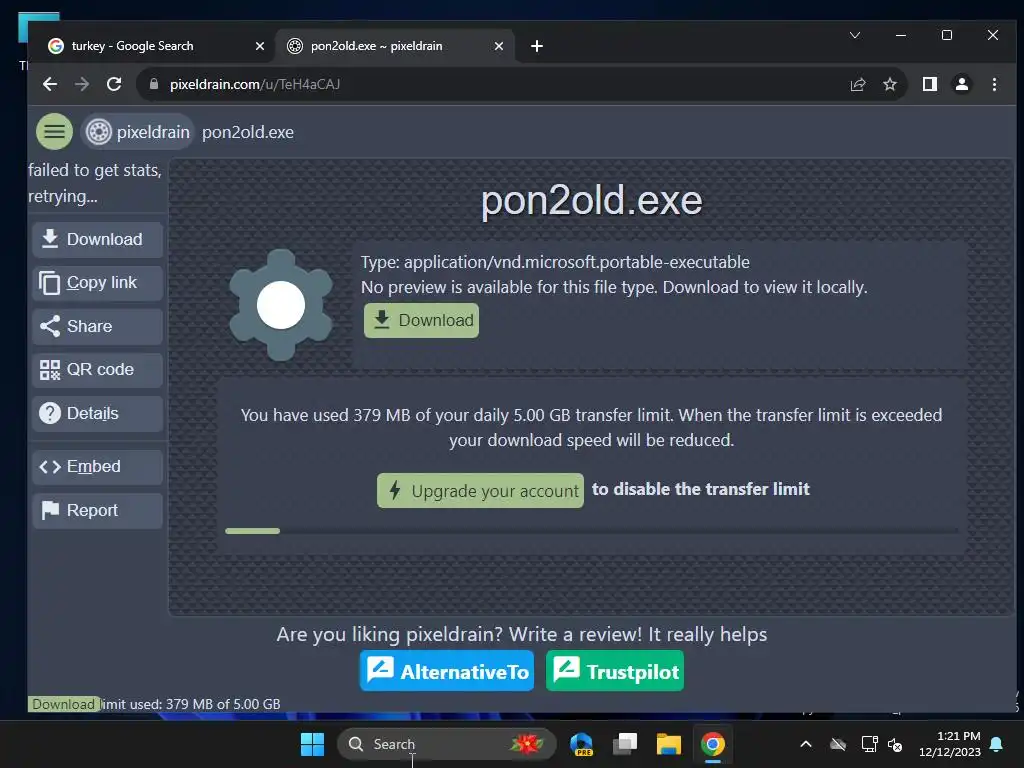
Task: Click the address bar URL
Action: tap(255, 84)
